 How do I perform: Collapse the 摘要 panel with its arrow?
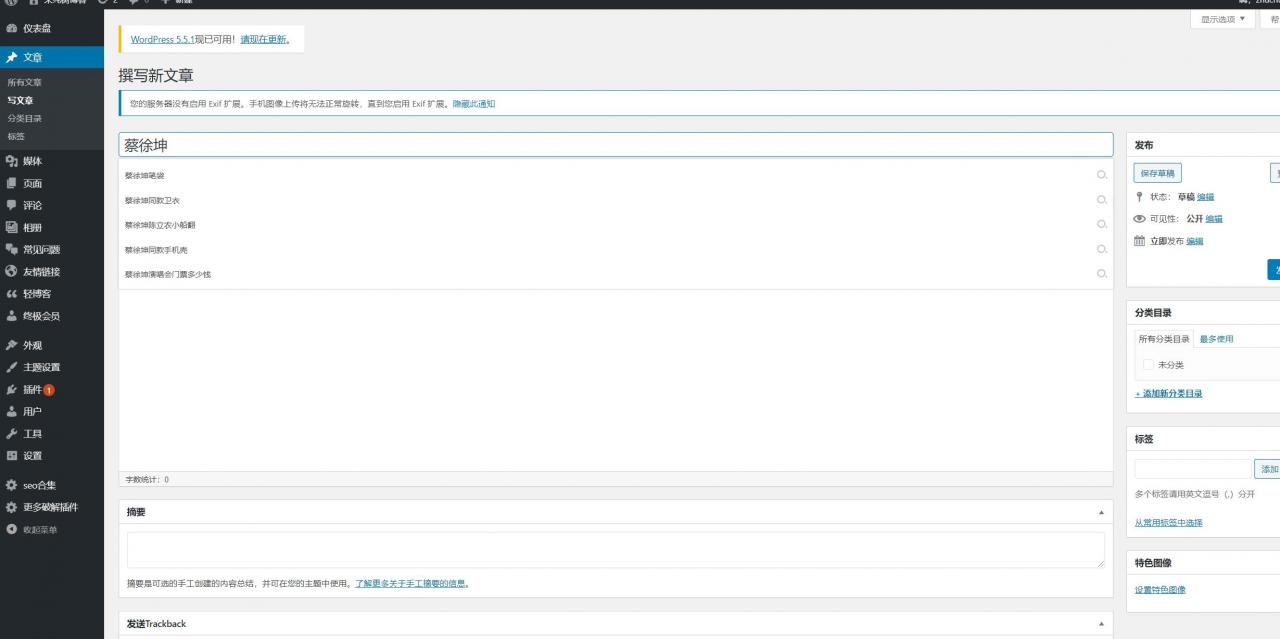click(x=1101, y=512)
